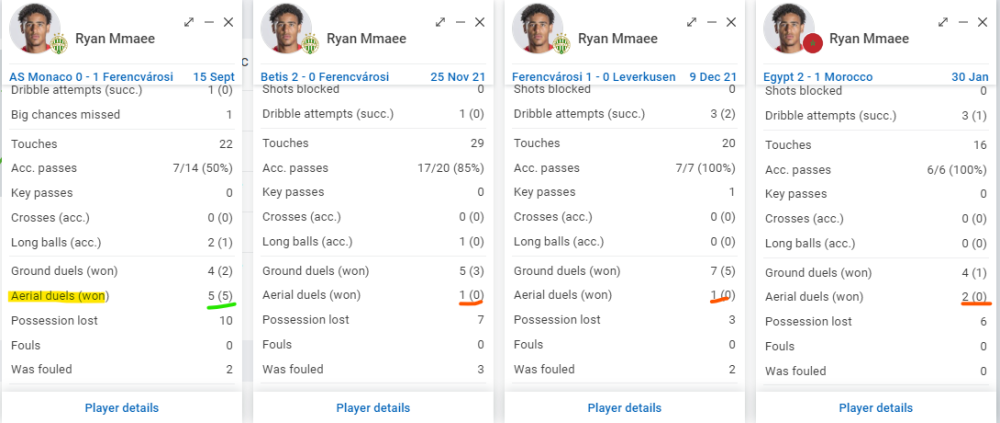Image resolution: width=1000 pixels, height=423 pixels.
Task: Expand the Leverkusen match player panel
Action: [x=691, y=22]
